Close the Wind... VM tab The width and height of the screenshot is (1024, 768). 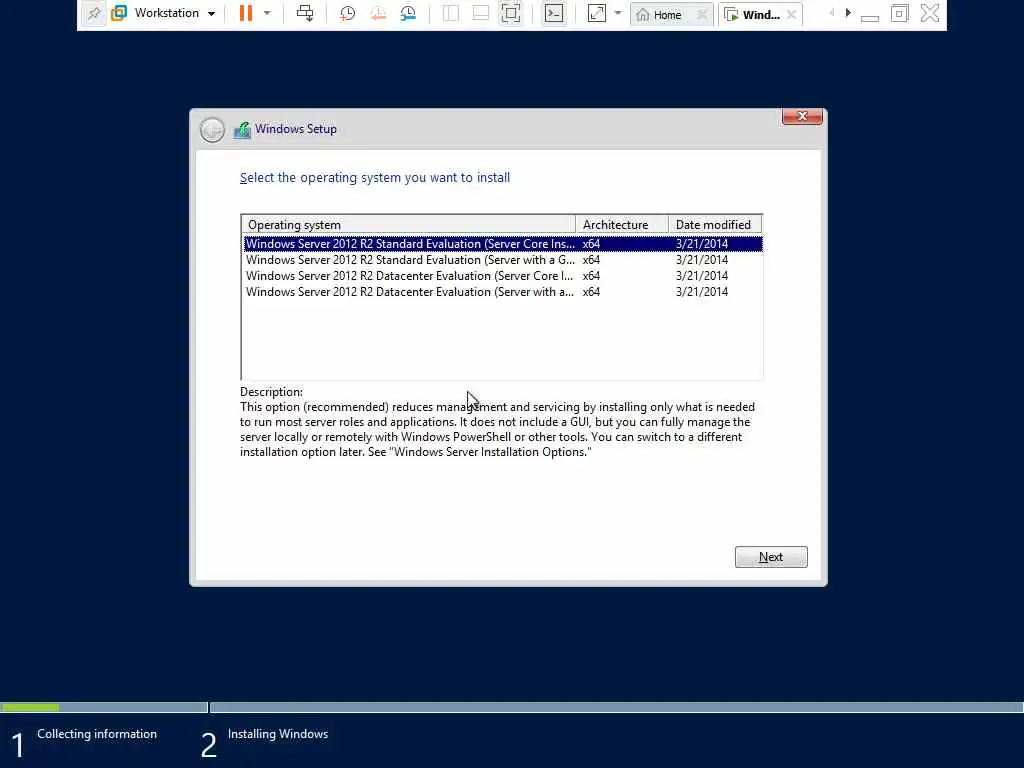(792, 14)
